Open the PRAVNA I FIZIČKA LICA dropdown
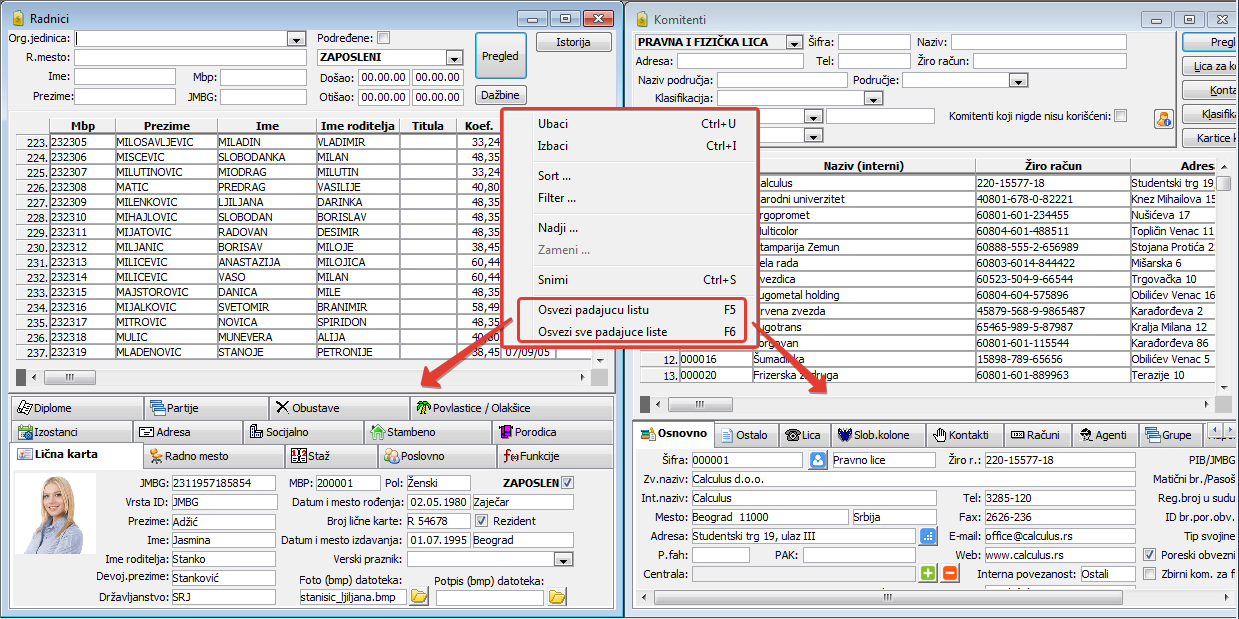1239x619 pixels. (x=794, y=43)
